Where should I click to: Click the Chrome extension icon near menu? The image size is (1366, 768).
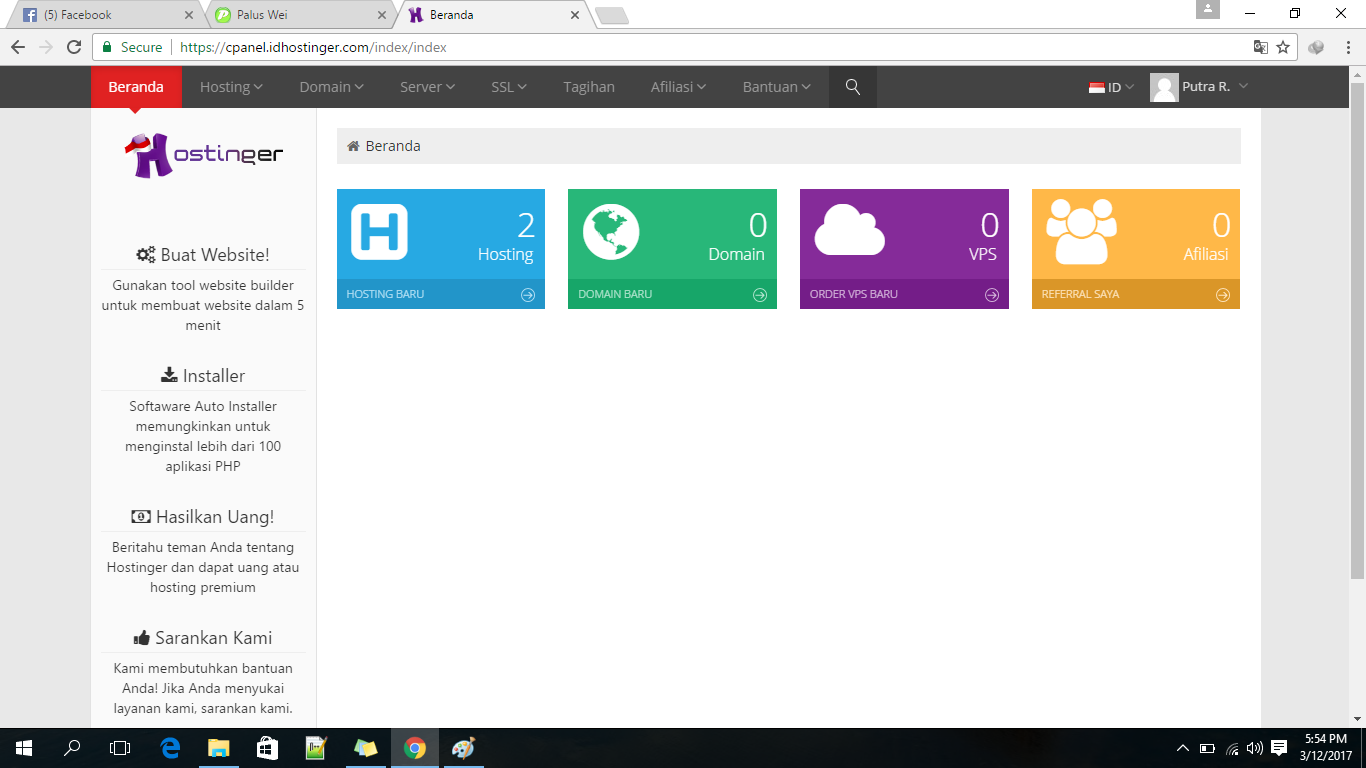[x=1316, y=47]
